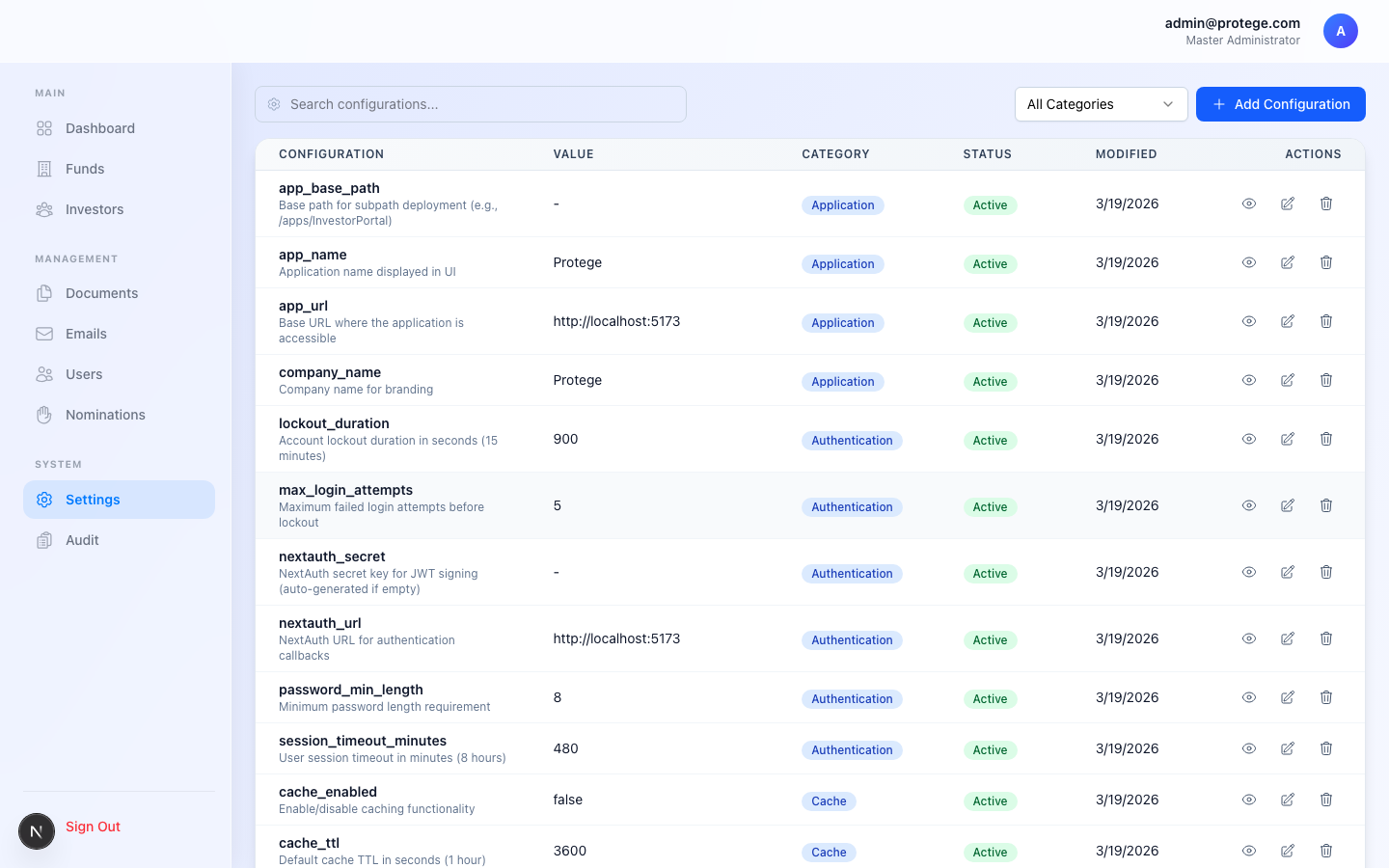Expand the category filter chevron
The image size is (1389, 868).
pyautogui.click(x=1168, y=103)
